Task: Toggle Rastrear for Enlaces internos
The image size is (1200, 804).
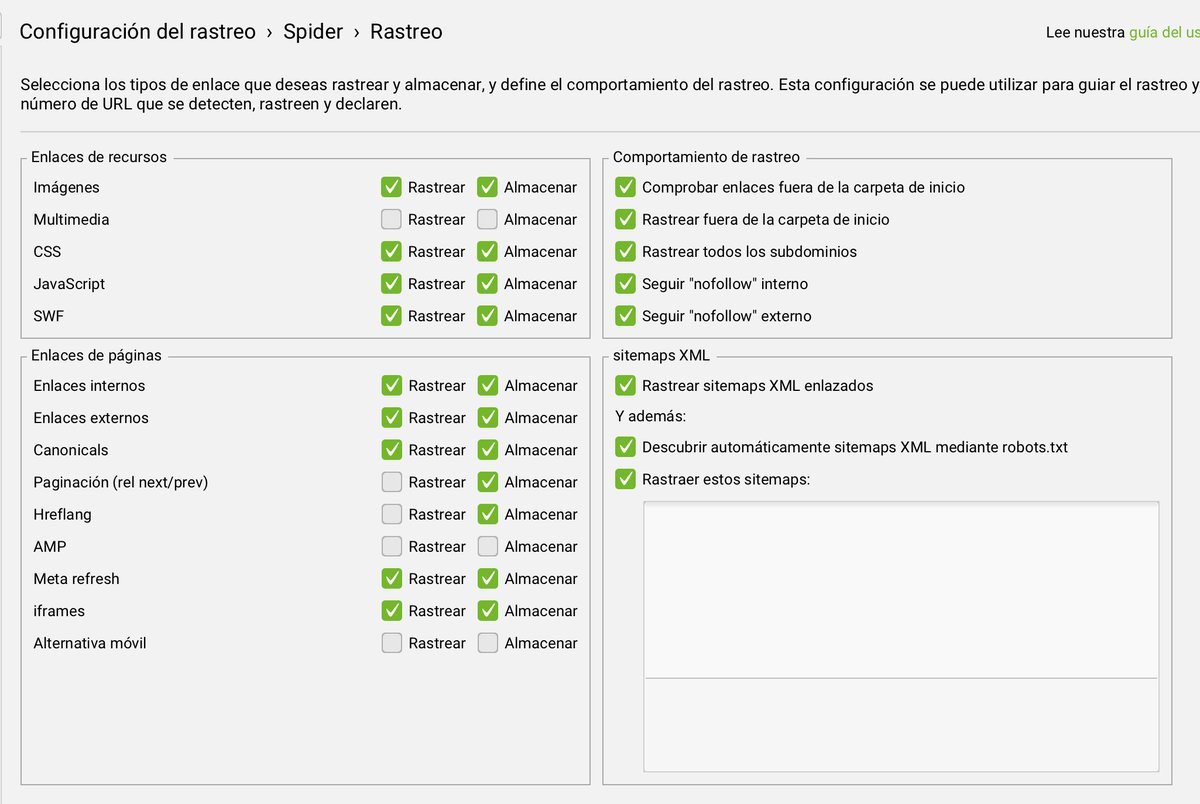Action: pos(391,385)
